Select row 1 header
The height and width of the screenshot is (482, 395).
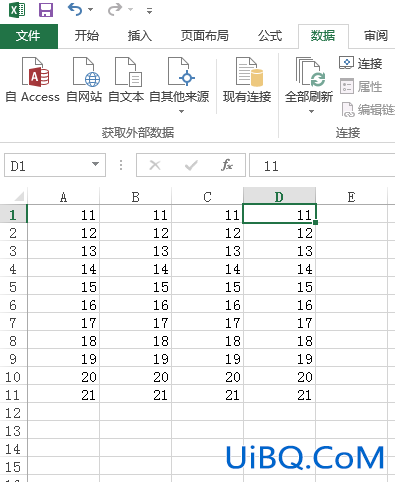click(13, 214)
